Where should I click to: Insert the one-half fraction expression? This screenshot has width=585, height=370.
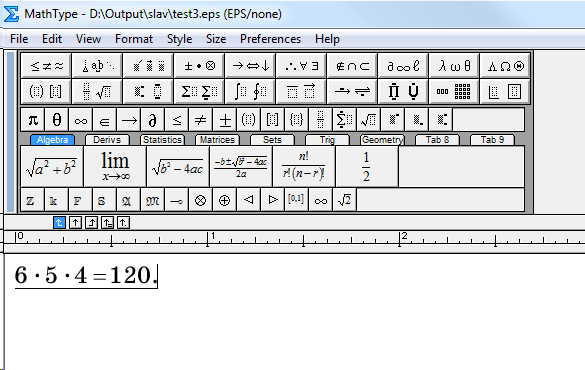click(x=367, y=166)
